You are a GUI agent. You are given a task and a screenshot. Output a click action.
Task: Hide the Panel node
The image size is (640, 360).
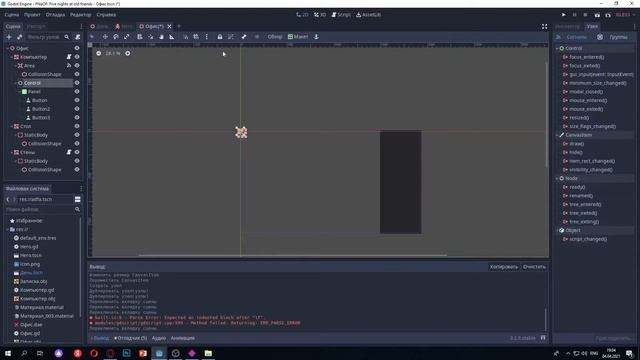pos(77,91)
